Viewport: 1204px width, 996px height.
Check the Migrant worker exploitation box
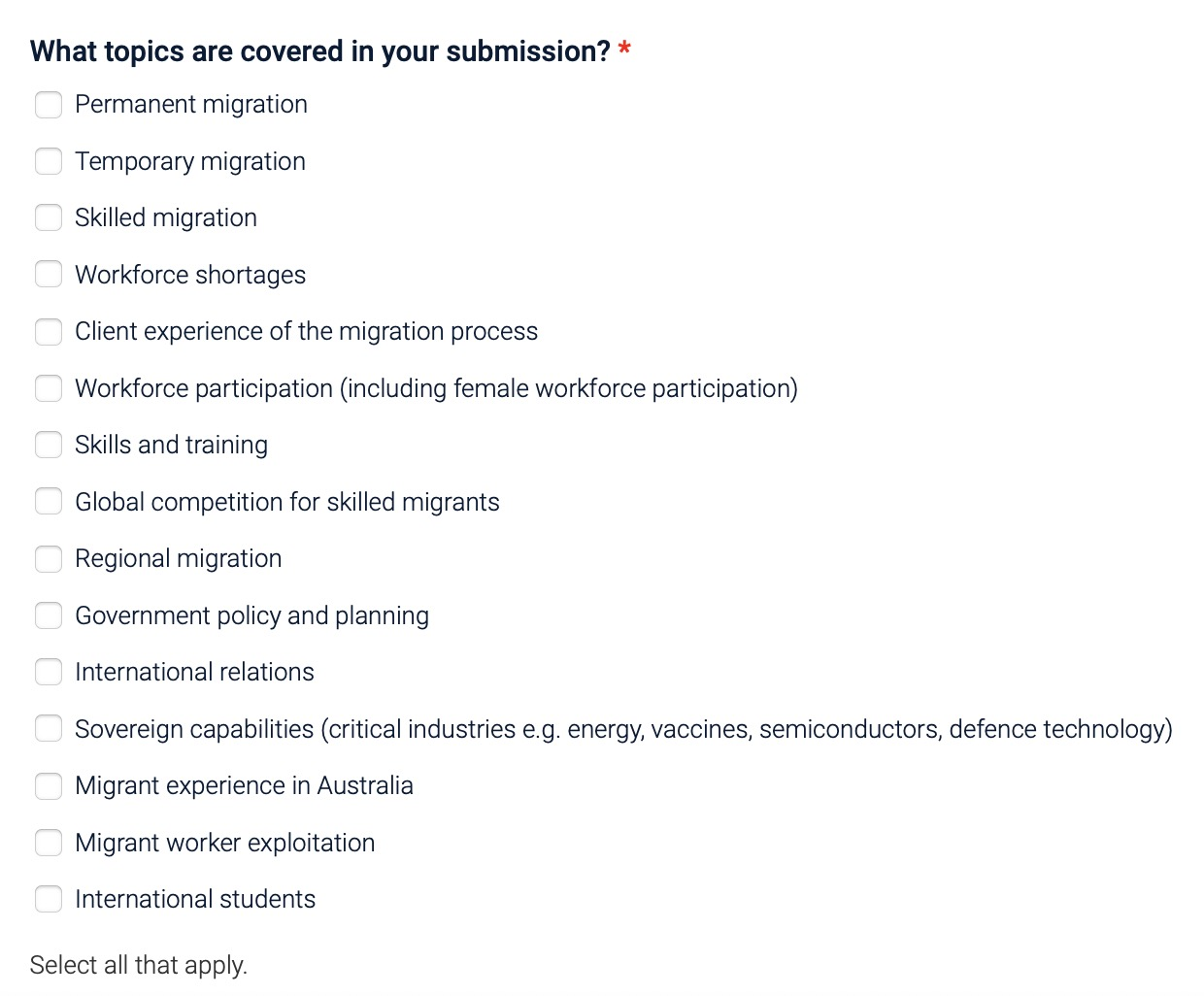click(x=49, y=843)
